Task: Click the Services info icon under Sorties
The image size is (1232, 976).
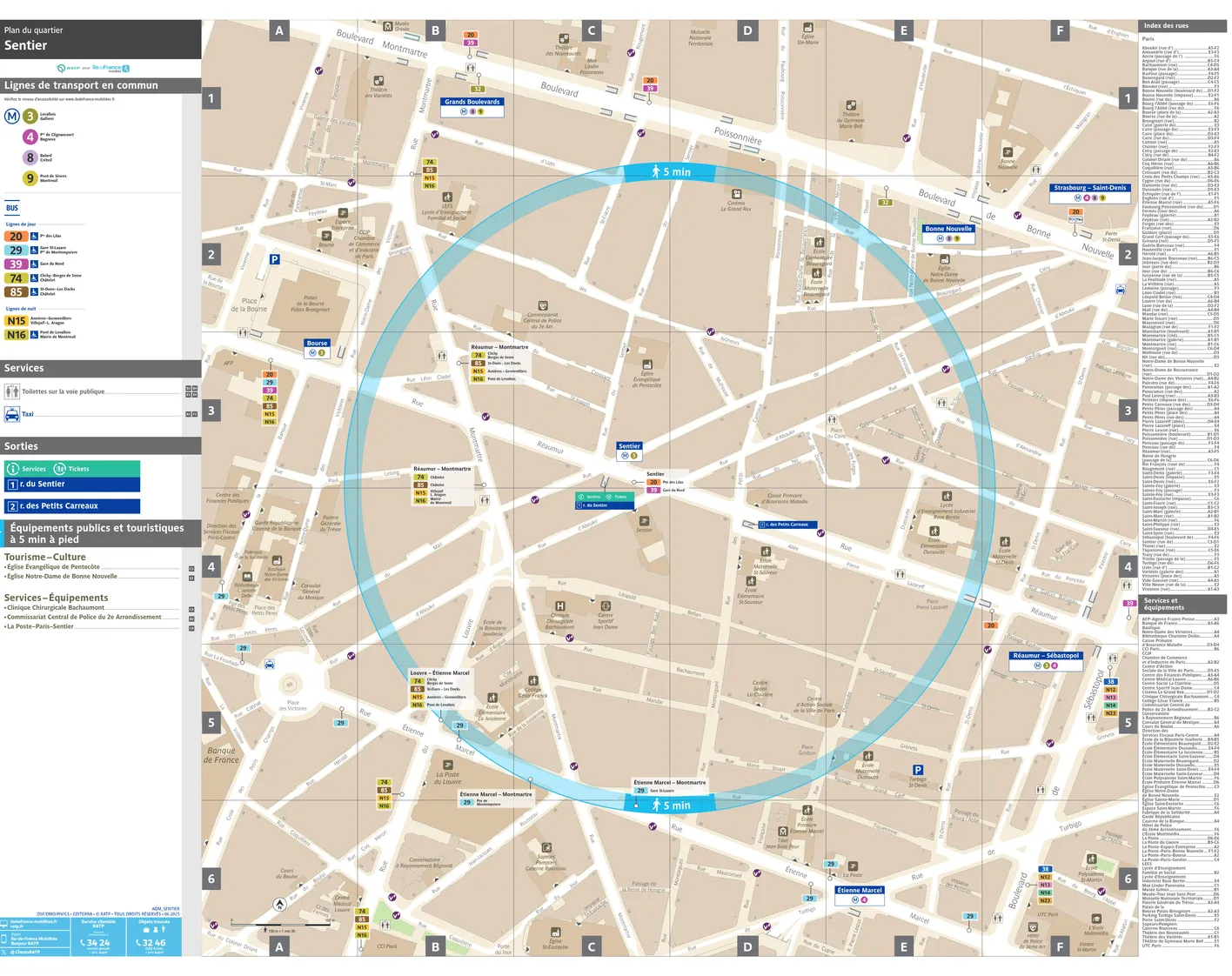Action: (13, 469)
